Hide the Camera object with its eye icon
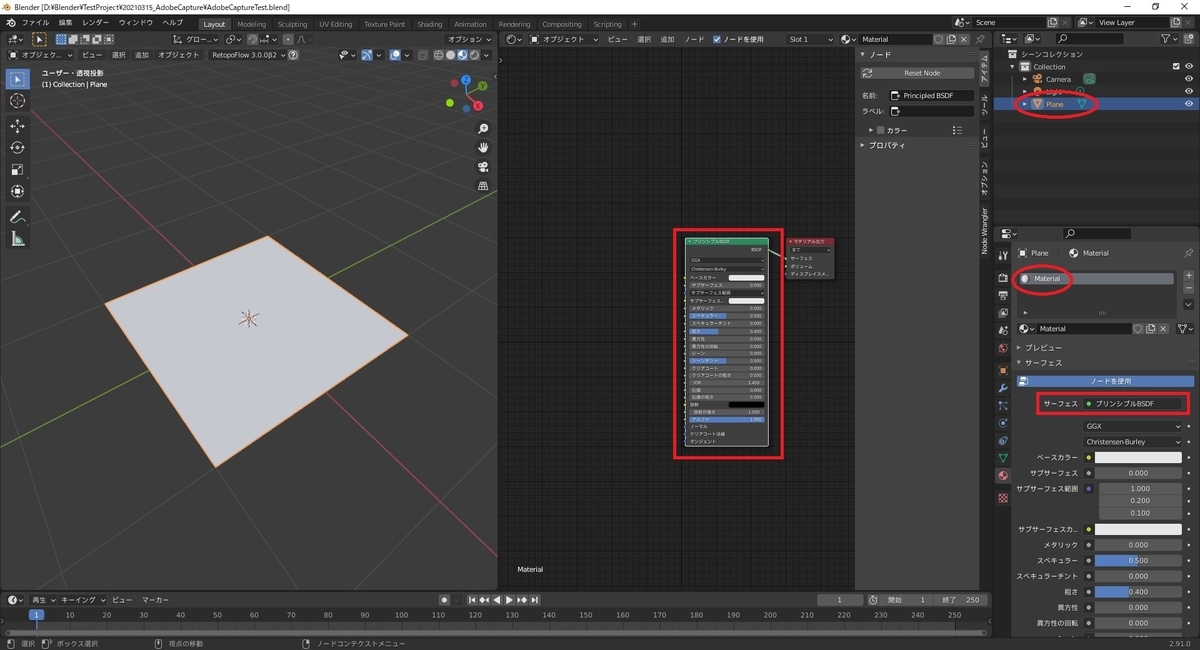1200x650 pixels. (1189, 79)
